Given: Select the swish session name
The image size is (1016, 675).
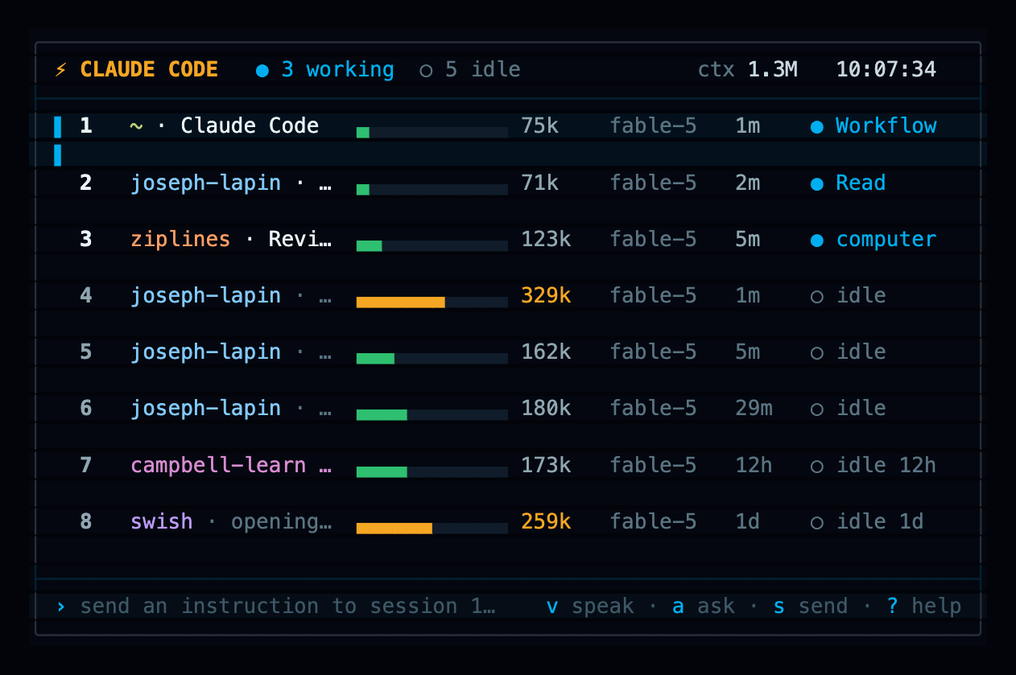Looking at the screenshot, I should coord(161,521).
